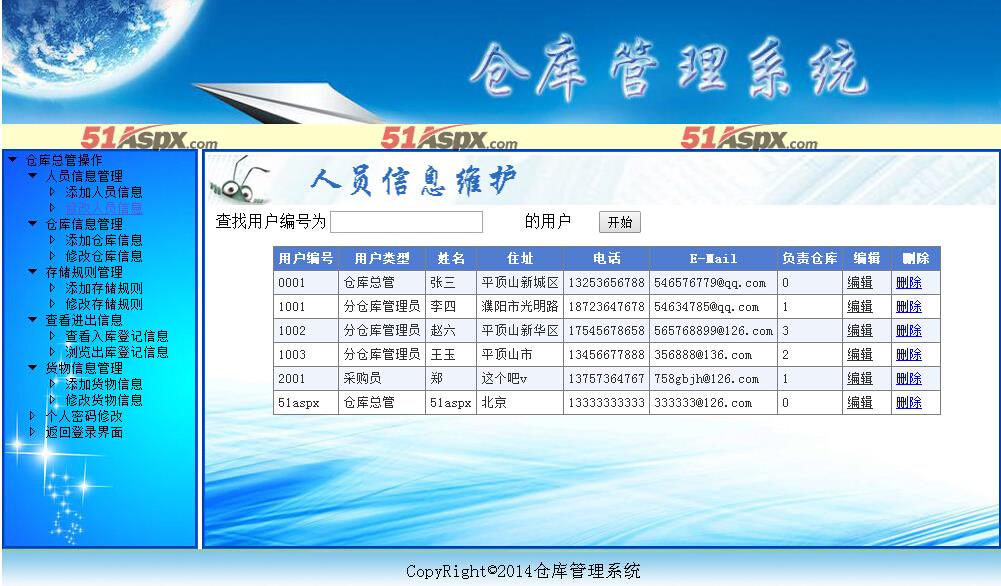Click 编辑 link for user 2001
Viewport: 1001px width, 586px height.
pyautogui.click(x=860, y=379)
